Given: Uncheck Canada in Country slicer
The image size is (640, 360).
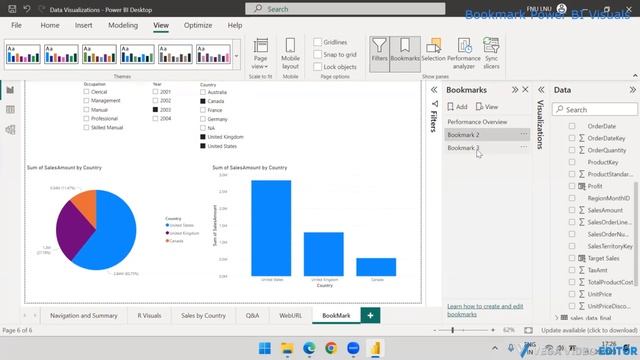Looking at the screenshot, I should click(x=203, y=101).
